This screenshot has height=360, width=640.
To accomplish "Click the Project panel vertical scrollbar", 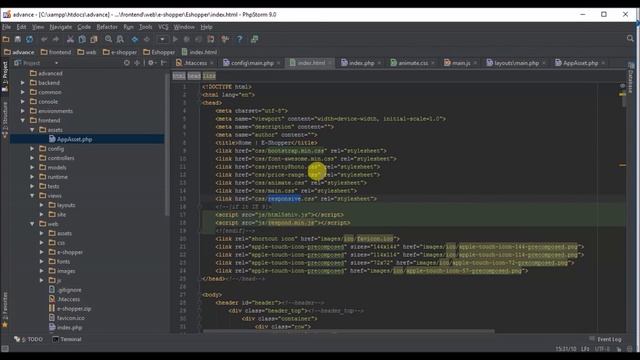I will click(167, 145).
